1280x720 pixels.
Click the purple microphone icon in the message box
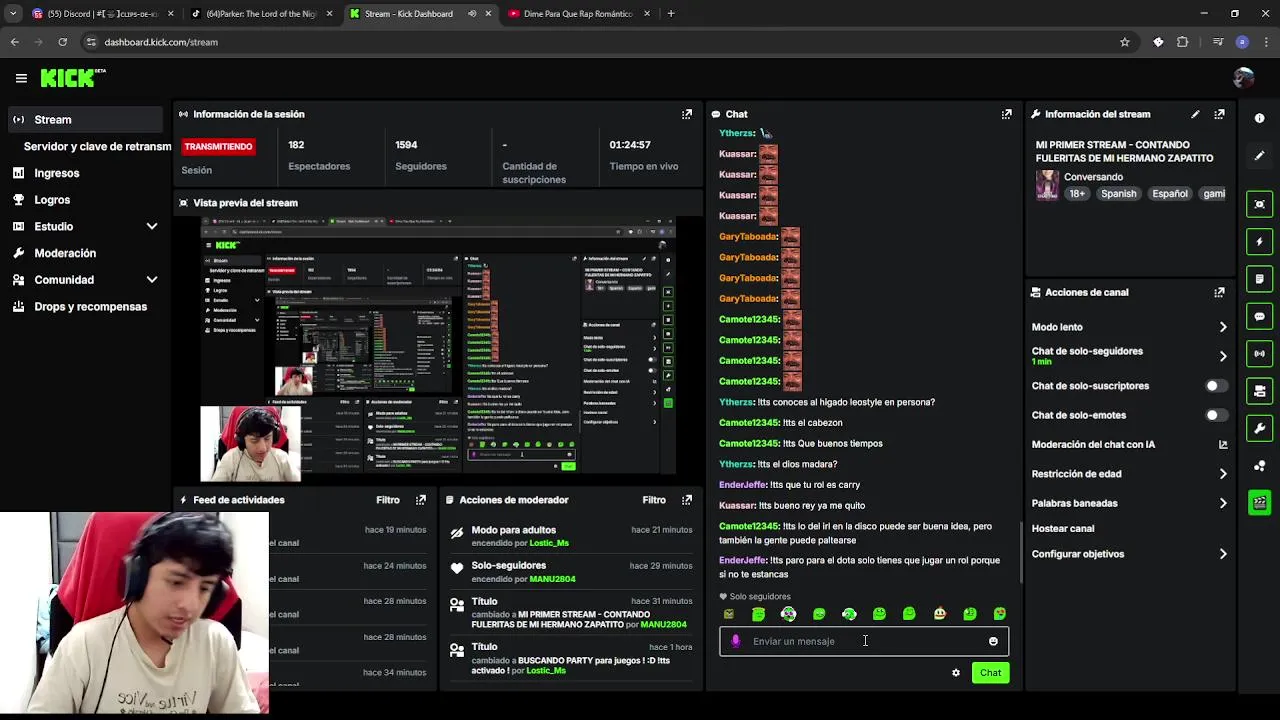(x=736, y=641)
